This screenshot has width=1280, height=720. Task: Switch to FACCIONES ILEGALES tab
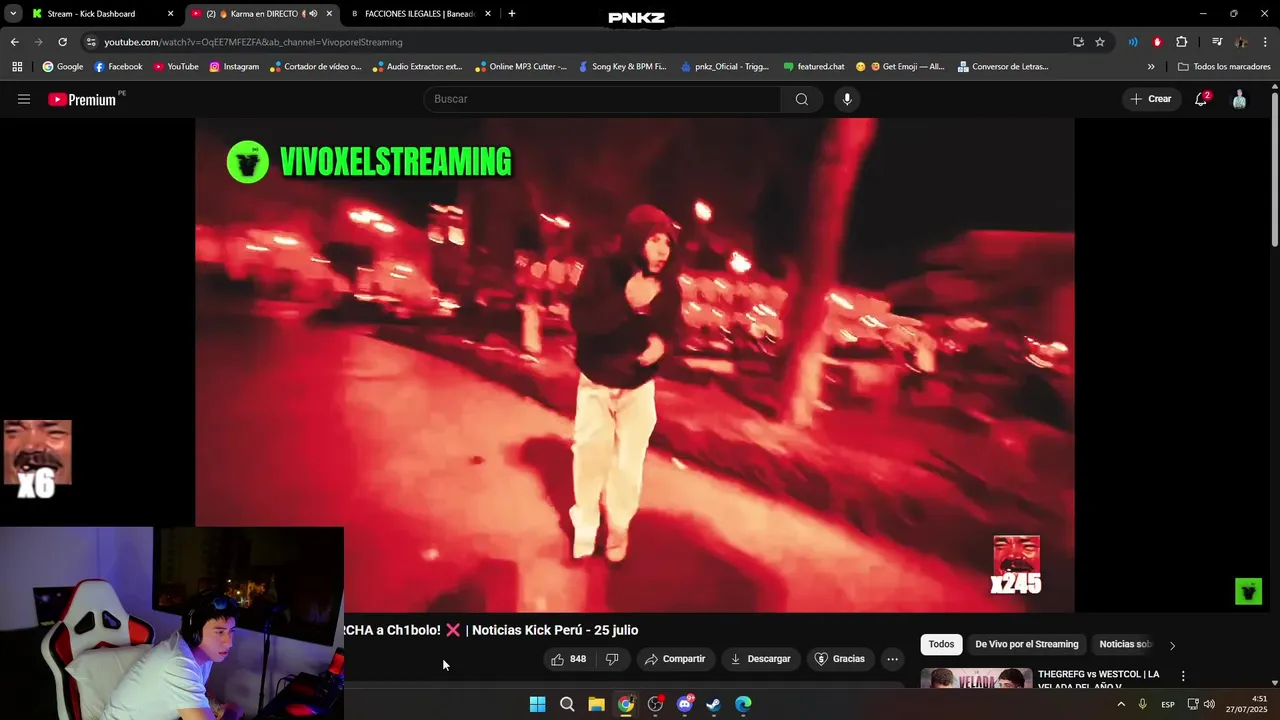click(x=419, y=14)
